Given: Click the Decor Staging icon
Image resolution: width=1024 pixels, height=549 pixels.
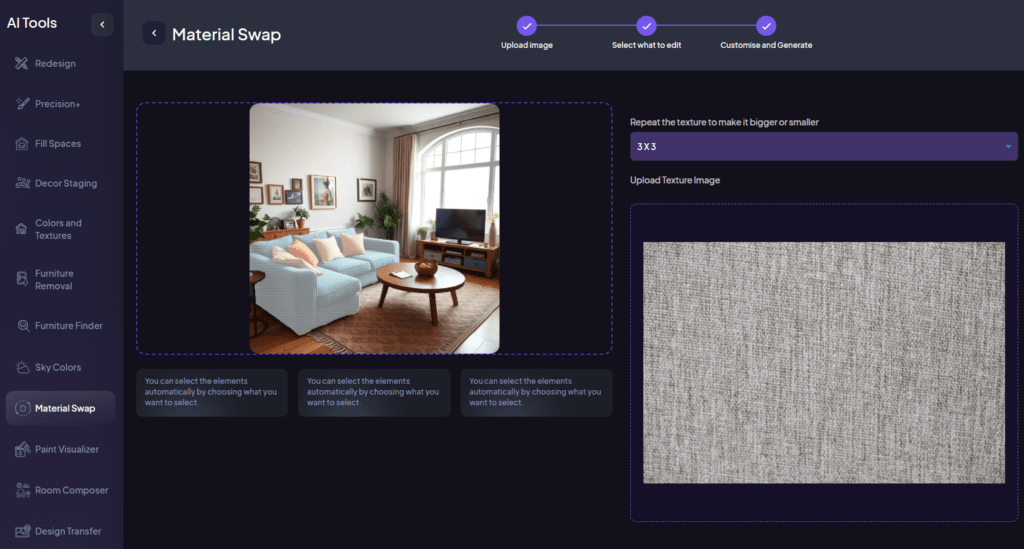Looking at the screenshot, I should (22, 183).
